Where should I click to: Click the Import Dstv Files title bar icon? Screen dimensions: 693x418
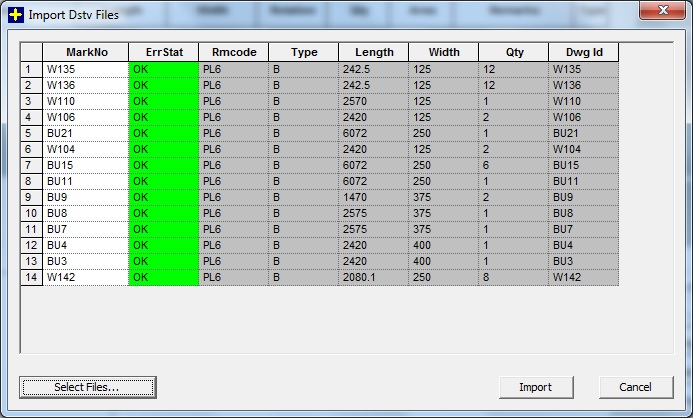[15, 14]
